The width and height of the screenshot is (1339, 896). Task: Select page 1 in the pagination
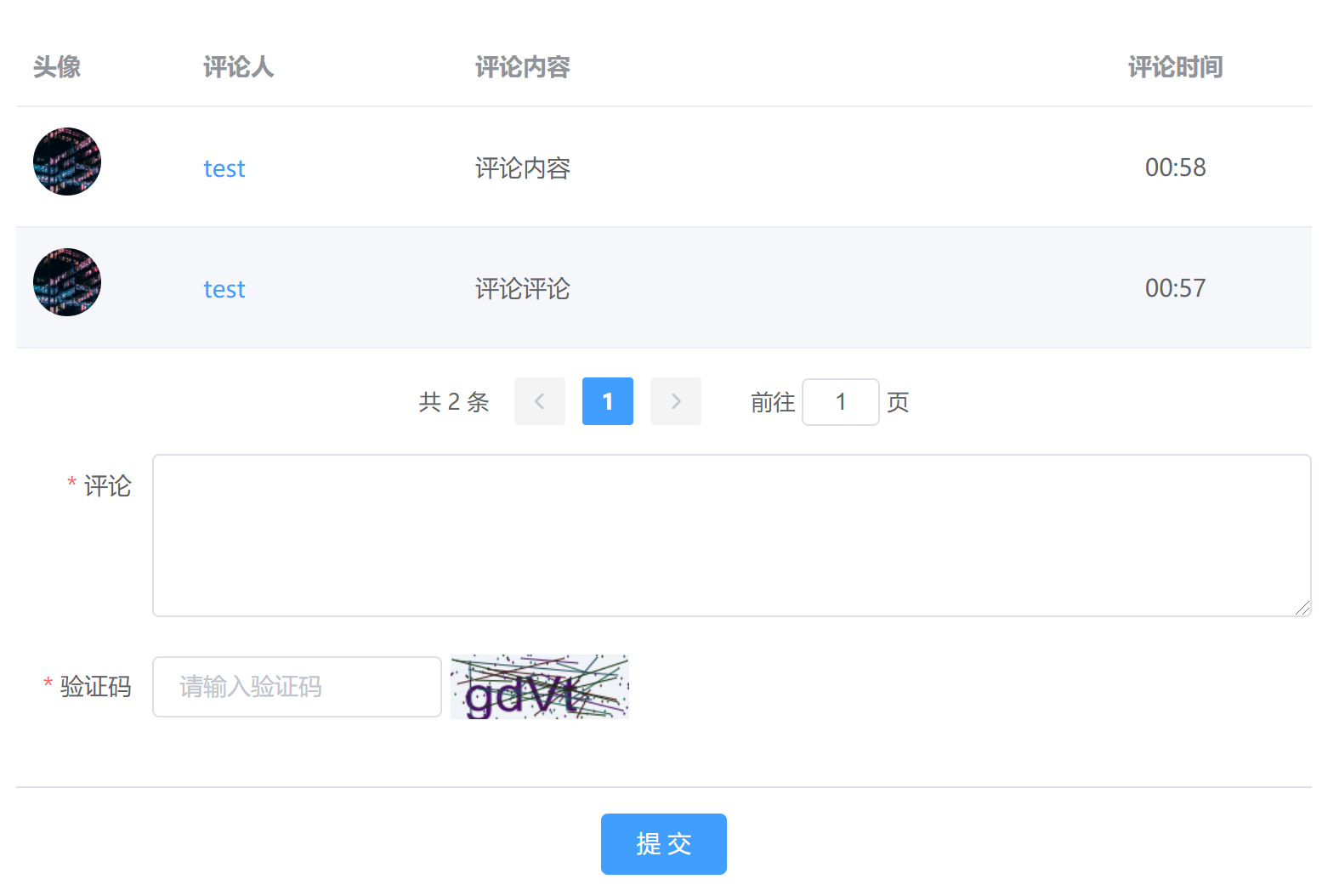point(607,401)
